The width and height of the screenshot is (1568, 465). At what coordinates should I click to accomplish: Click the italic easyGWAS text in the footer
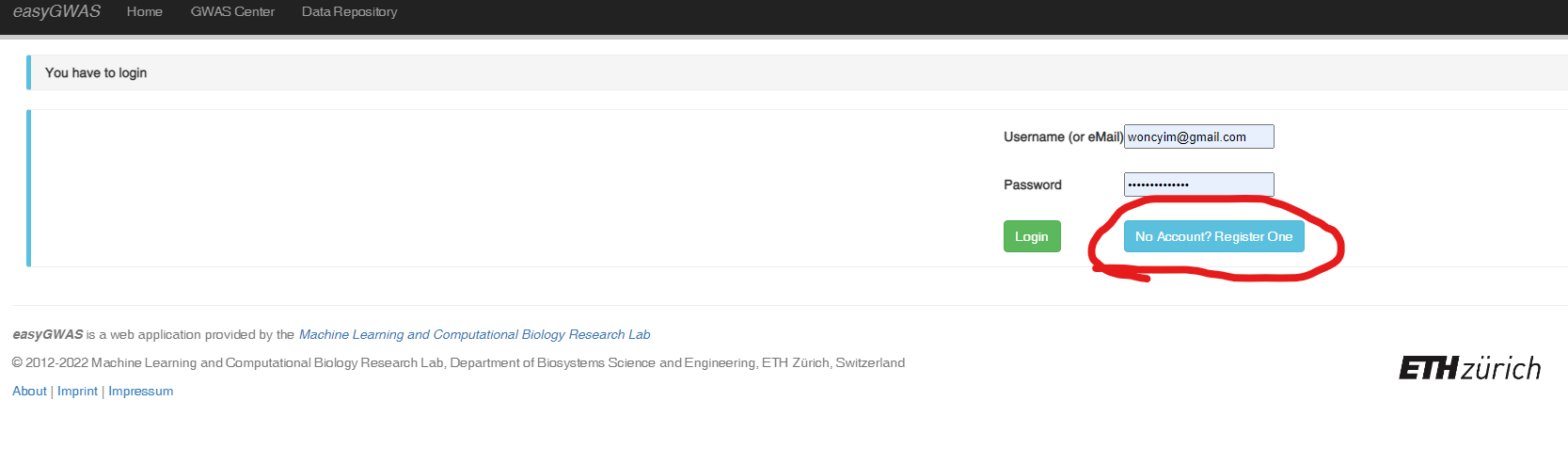pyautogui.click(x=48, y=334)
